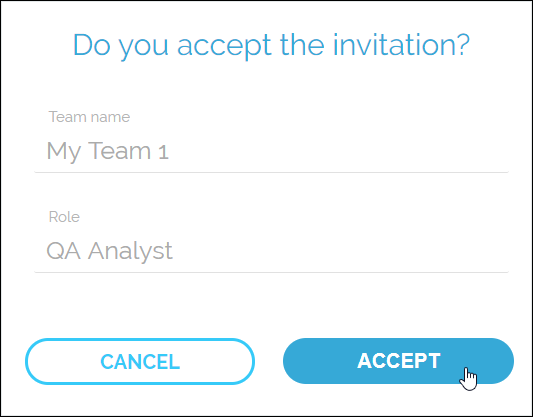Click the word 'invitation?' in the heading

pyautogui.click(x=401, y=45)
